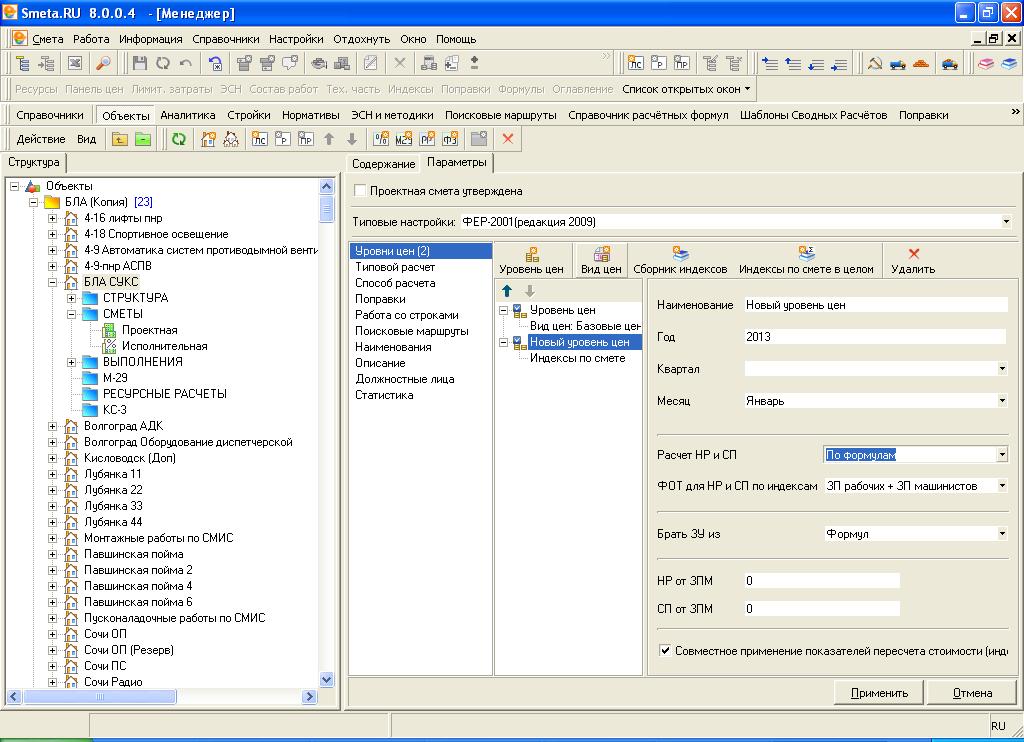
Task: Click the Применить button
Action: coord(879,693)
